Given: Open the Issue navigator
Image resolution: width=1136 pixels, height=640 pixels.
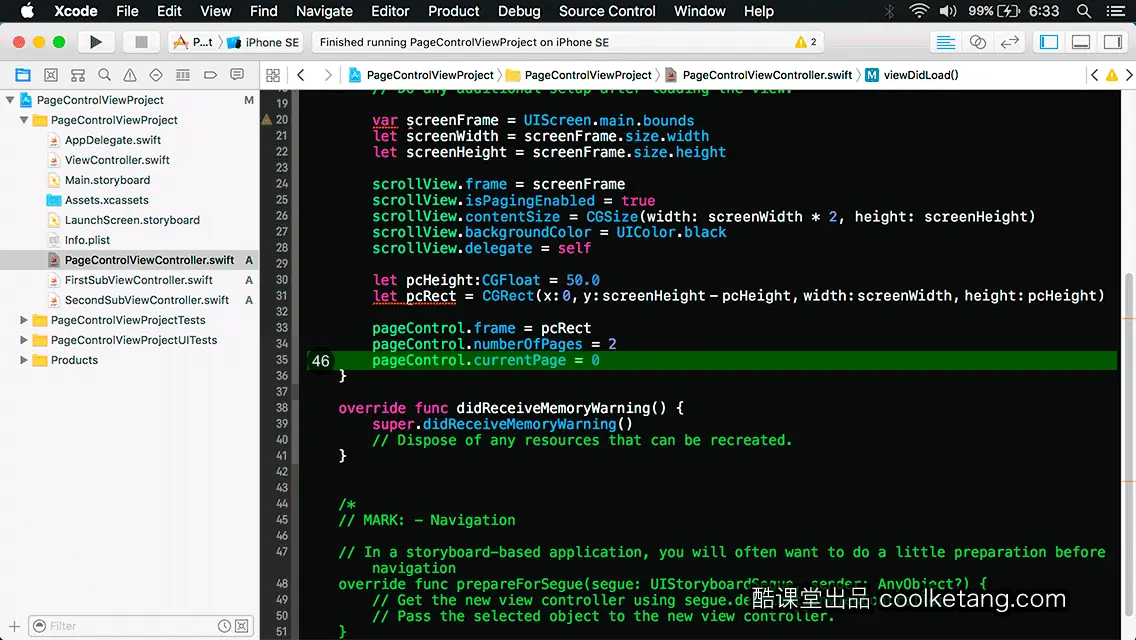Looking at the screenshot, I should click(130, 75).
